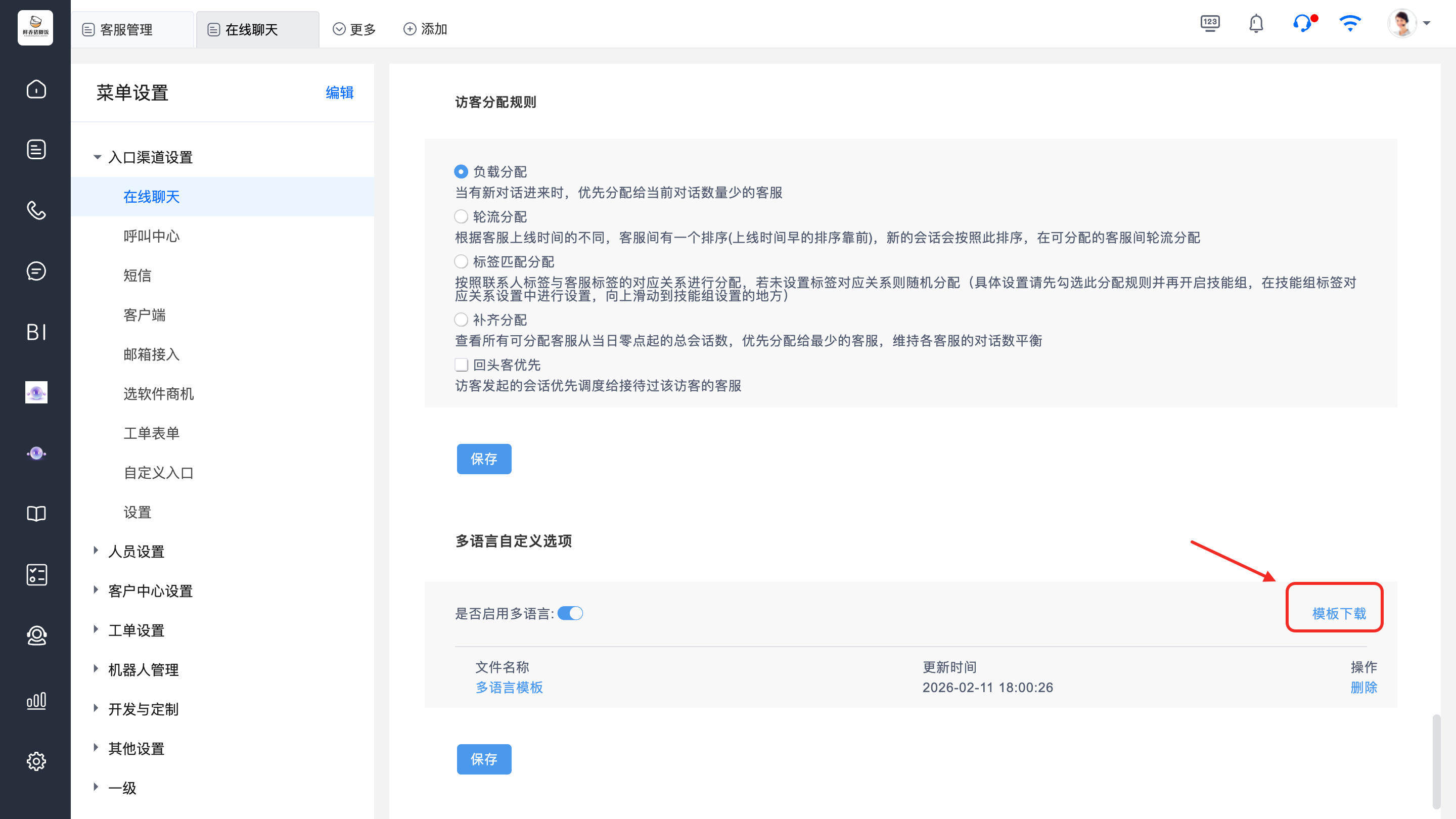1456x819 pixels.
Task: Open 呼叫中心 in the menu list
Action: click(x=152, y=236)
